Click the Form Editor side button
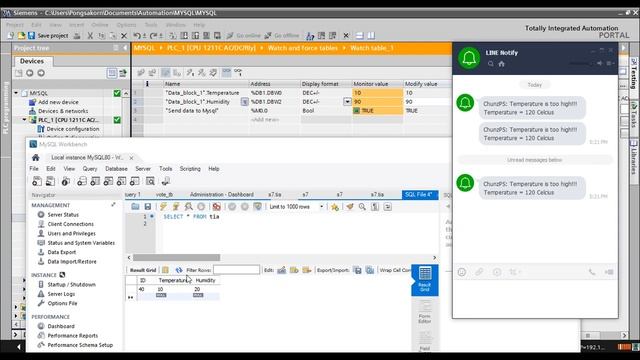 point(424,313)
